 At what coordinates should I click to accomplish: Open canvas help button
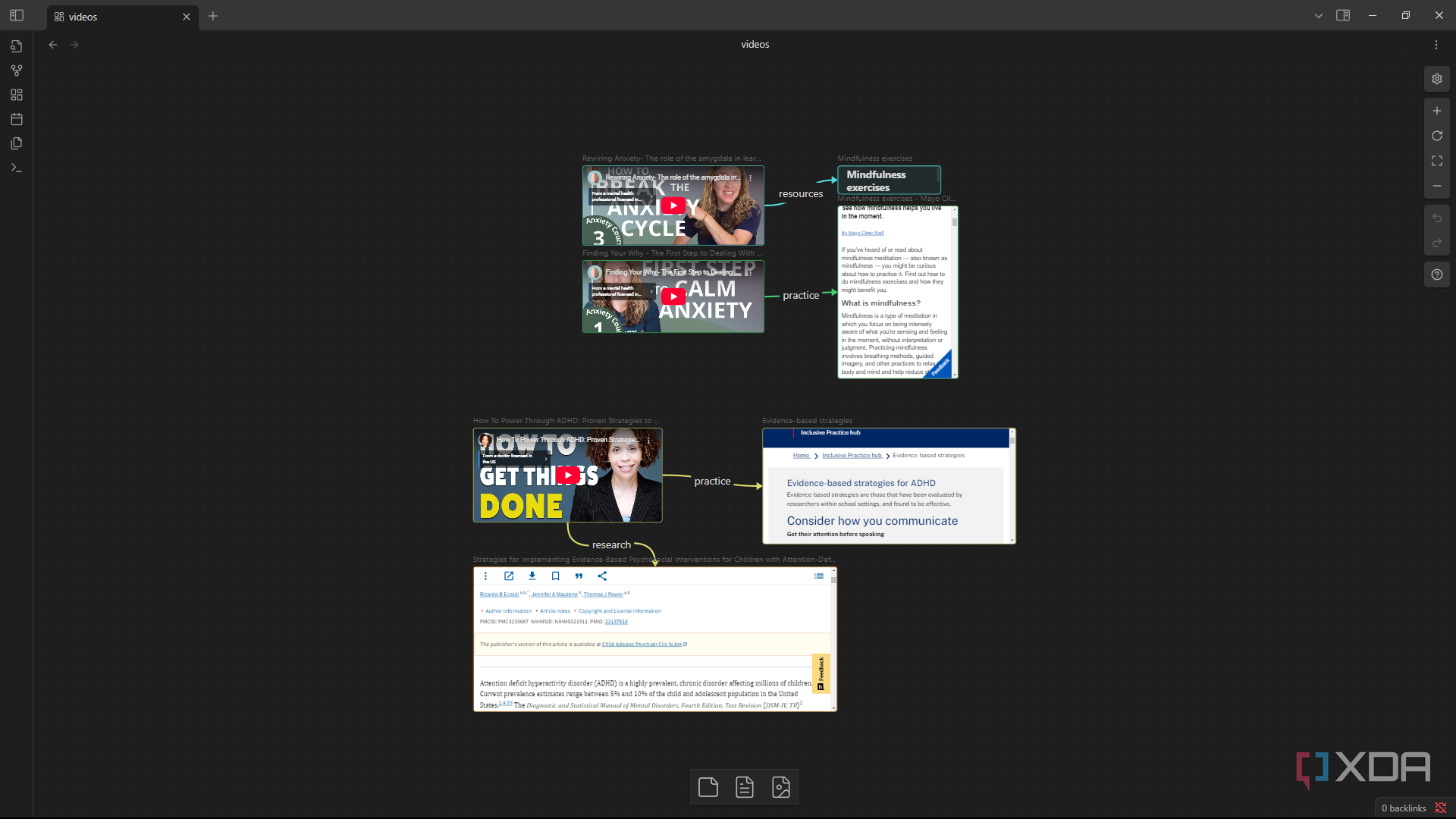coord(1437,275)
